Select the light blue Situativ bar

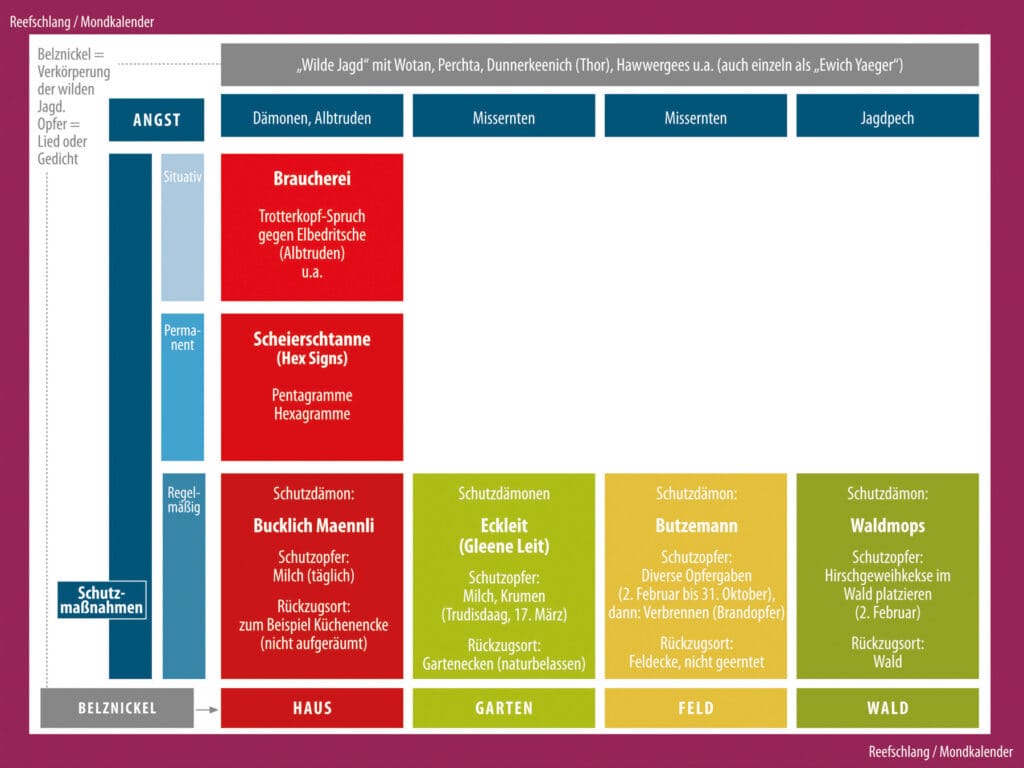(x=182, y=227)
